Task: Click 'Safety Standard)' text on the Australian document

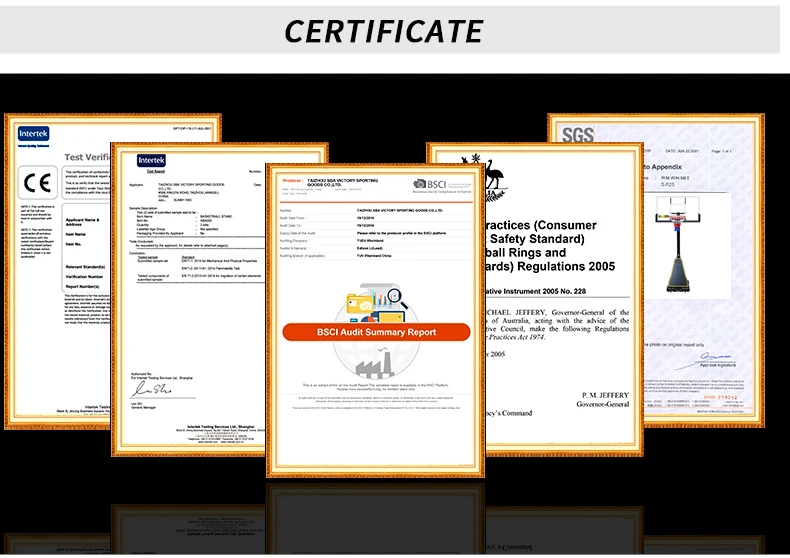Action: [537, 239]
